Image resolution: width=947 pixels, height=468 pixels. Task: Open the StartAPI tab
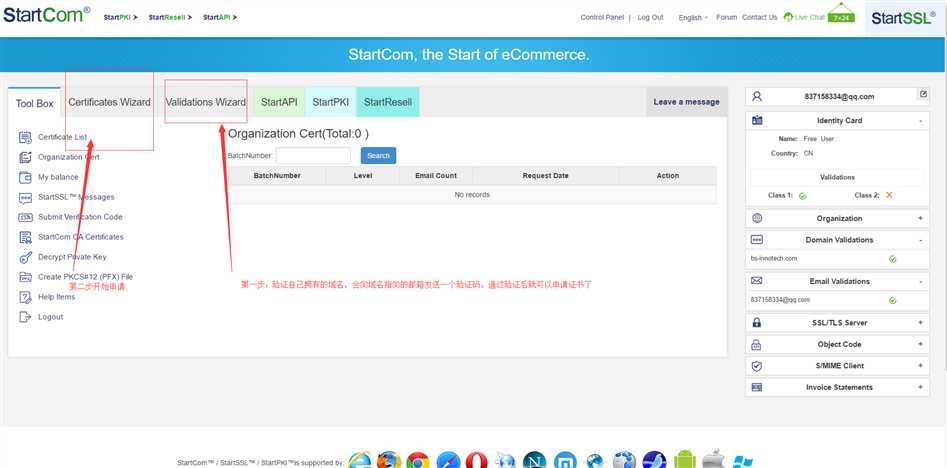(279, 102)
